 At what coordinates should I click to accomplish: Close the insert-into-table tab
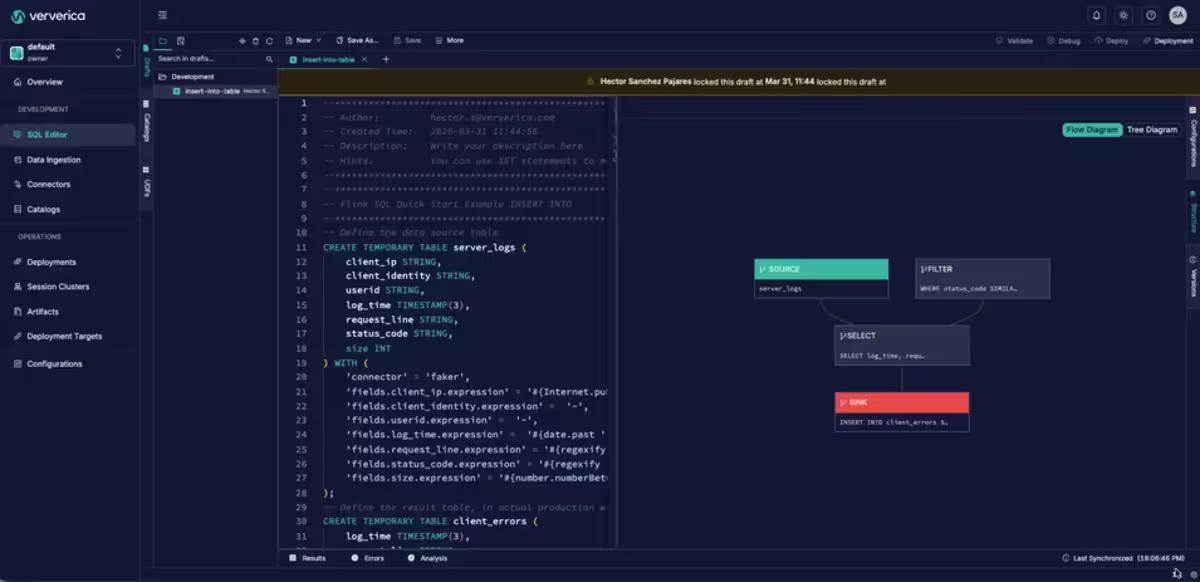coord(364,60)
